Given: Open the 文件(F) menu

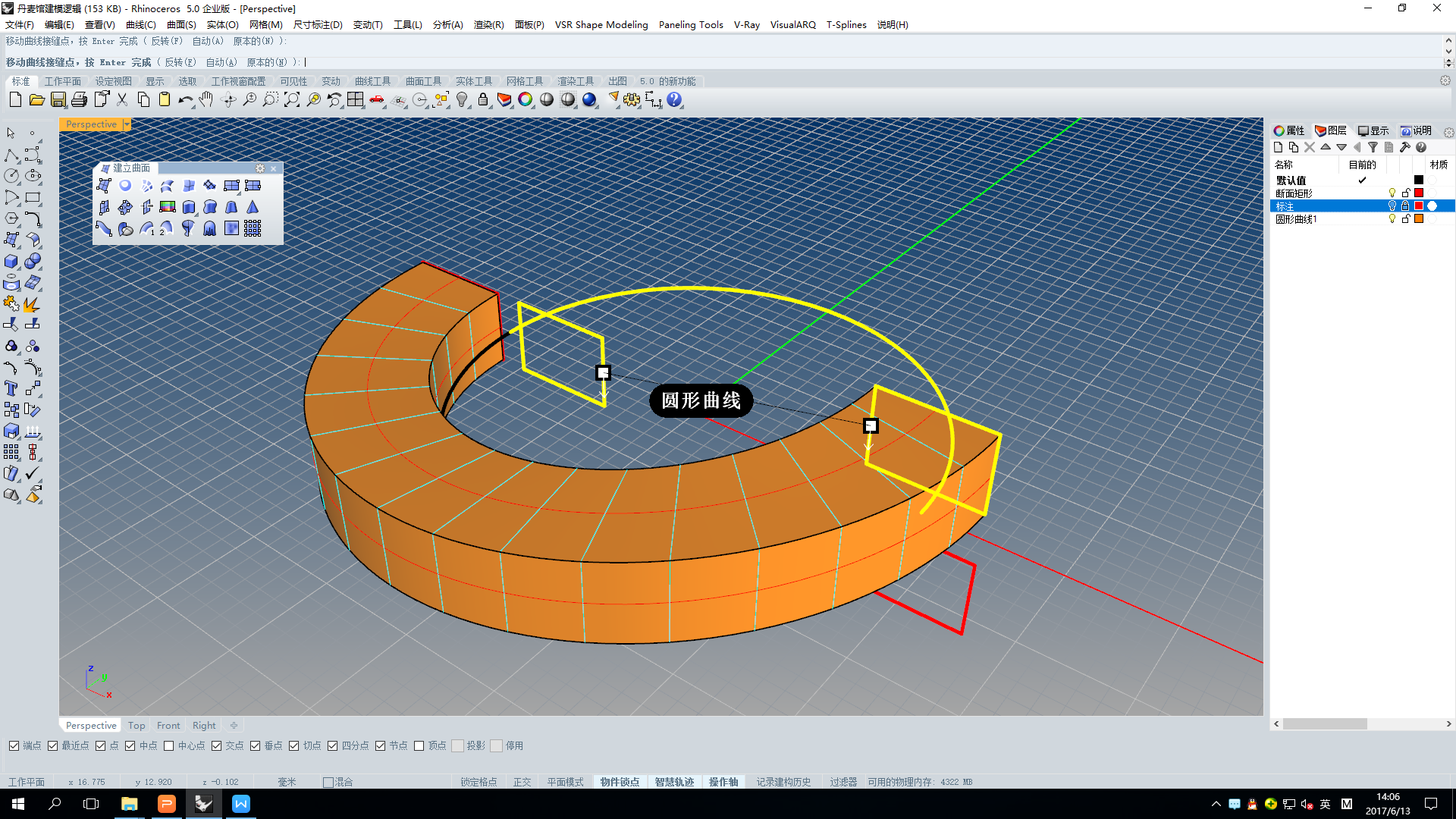Looking at the screenshot, I should 21,24.
